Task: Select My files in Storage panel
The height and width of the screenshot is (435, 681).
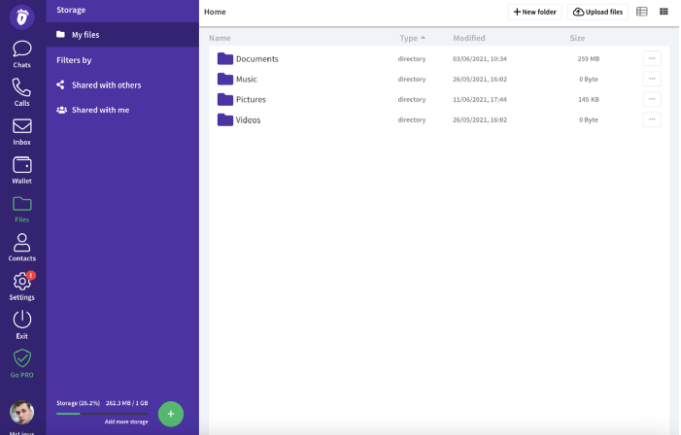Action: (x=122, y=35)
